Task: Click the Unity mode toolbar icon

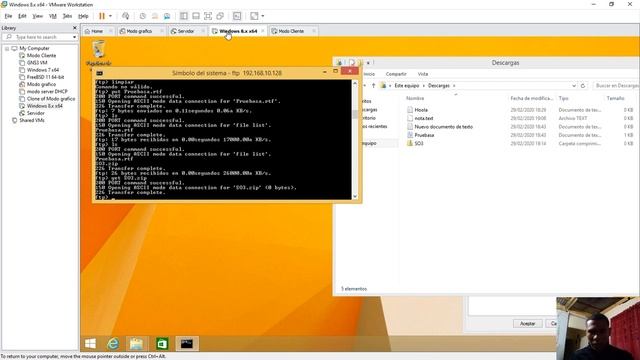Action: 220,16
